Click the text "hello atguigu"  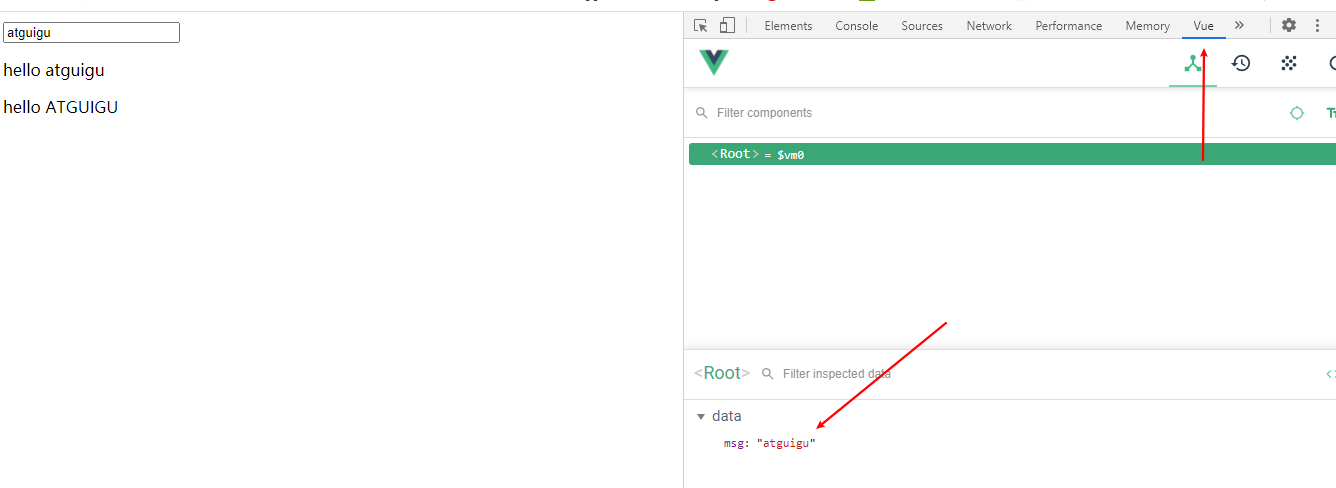click(x=54, y=71)
